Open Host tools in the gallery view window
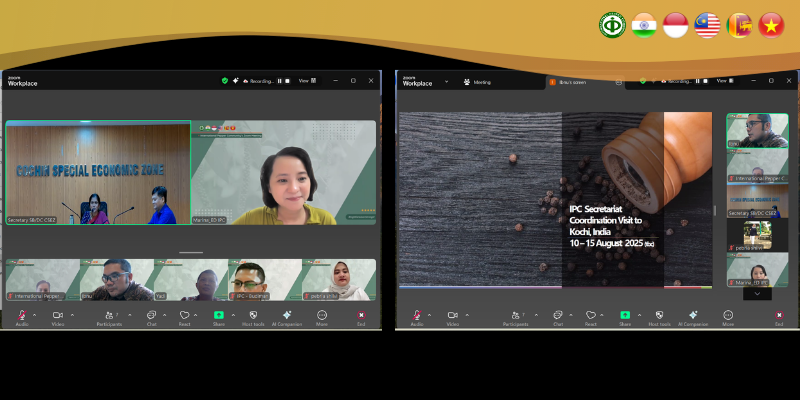Viewport: 800px width, 400px height. click(253, 316)
